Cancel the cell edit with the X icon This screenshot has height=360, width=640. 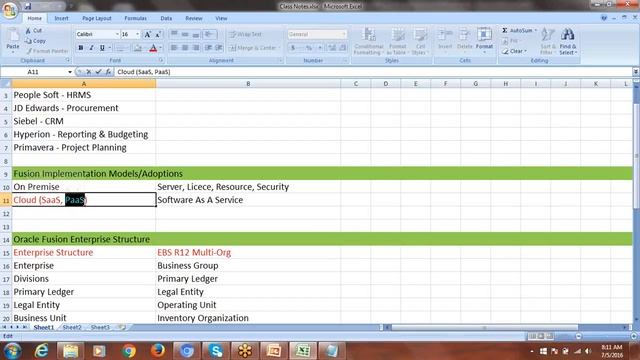(x=88, y=72)
